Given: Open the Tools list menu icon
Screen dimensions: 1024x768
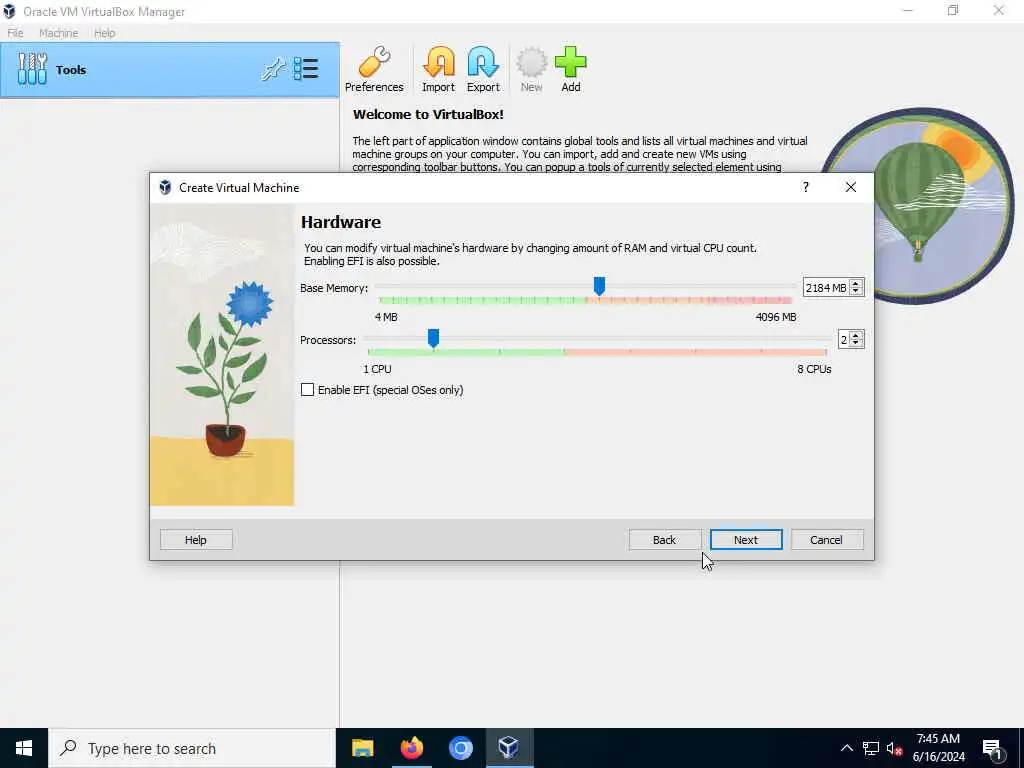Looking at the screenshot, I should [306, 69].
